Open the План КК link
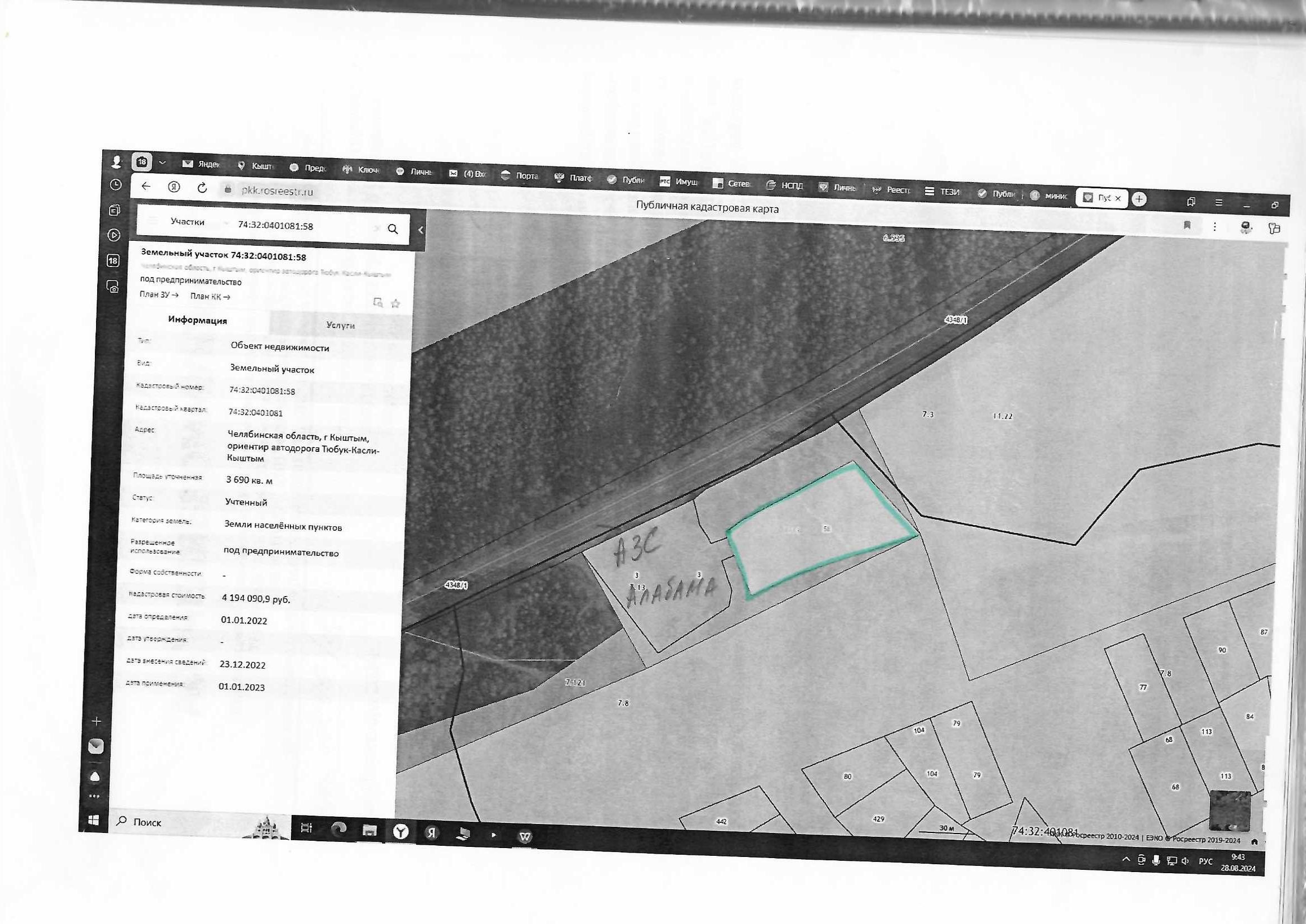 click(x=210, y=297)
